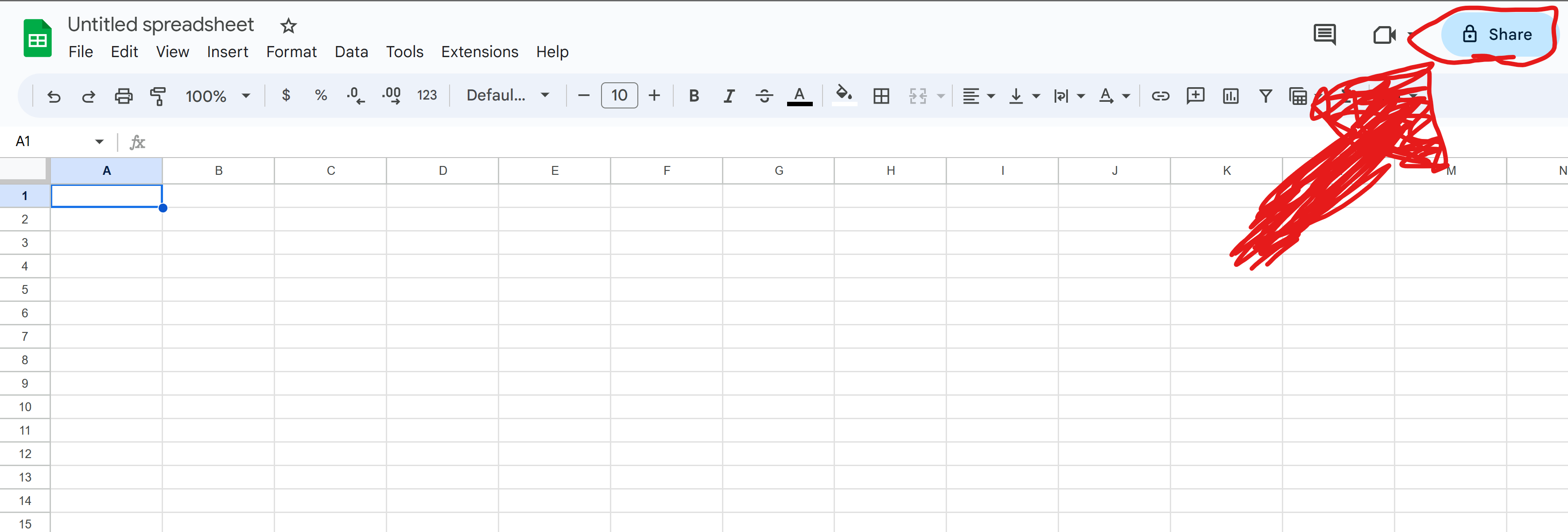
Task: Open comment history icon
Action: coord(1324,35)
